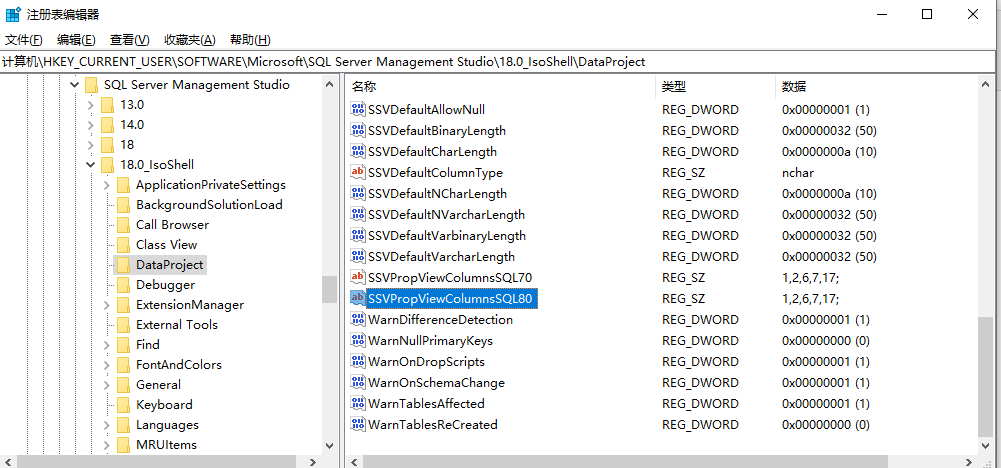Click the DWORD icon of SSVDefaultNCharLength
Viewport: 1001px width, 468px height.
pos(358,193)
